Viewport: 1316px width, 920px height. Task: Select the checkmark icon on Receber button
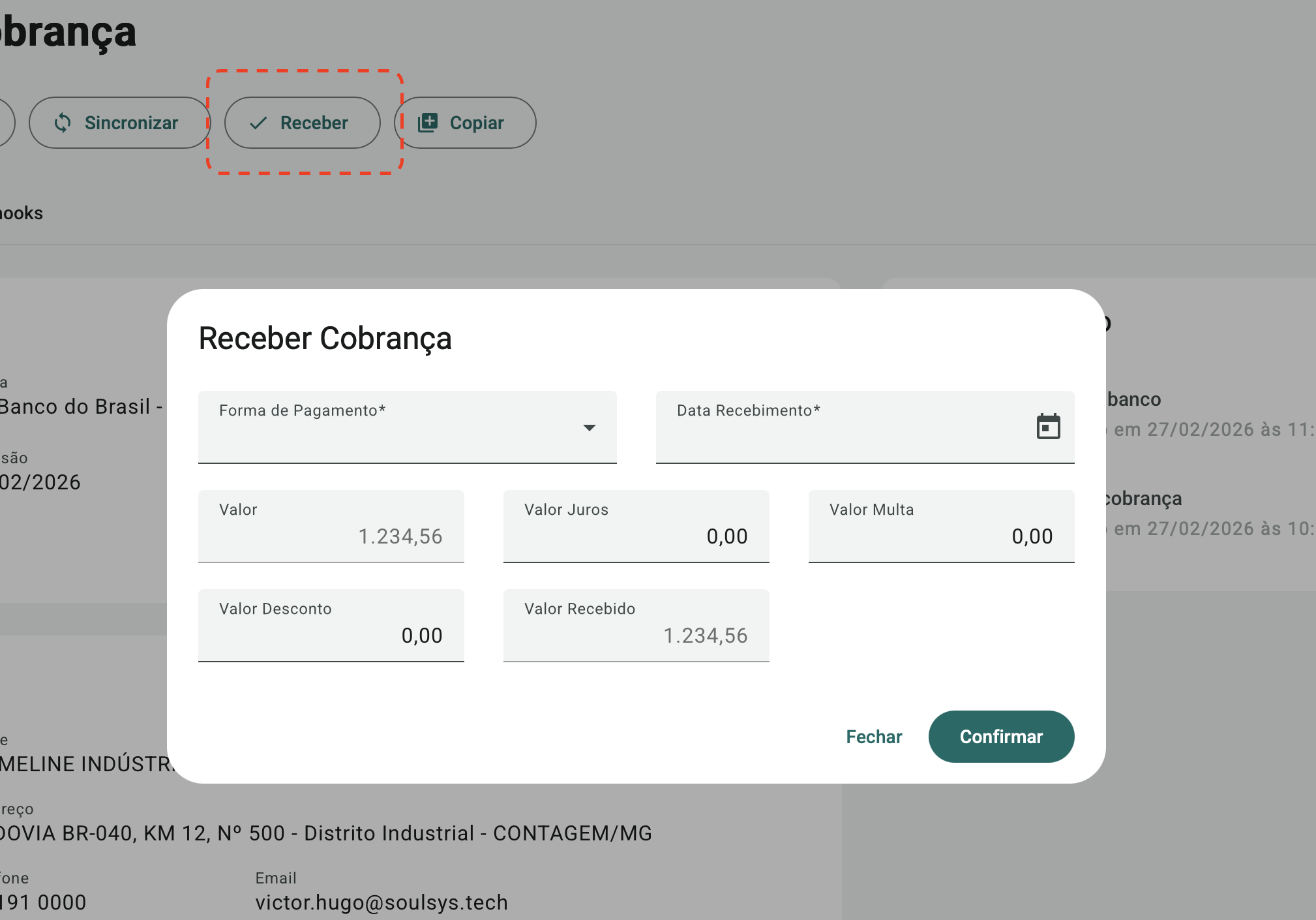pyautogui.click(x=259, y=122)
